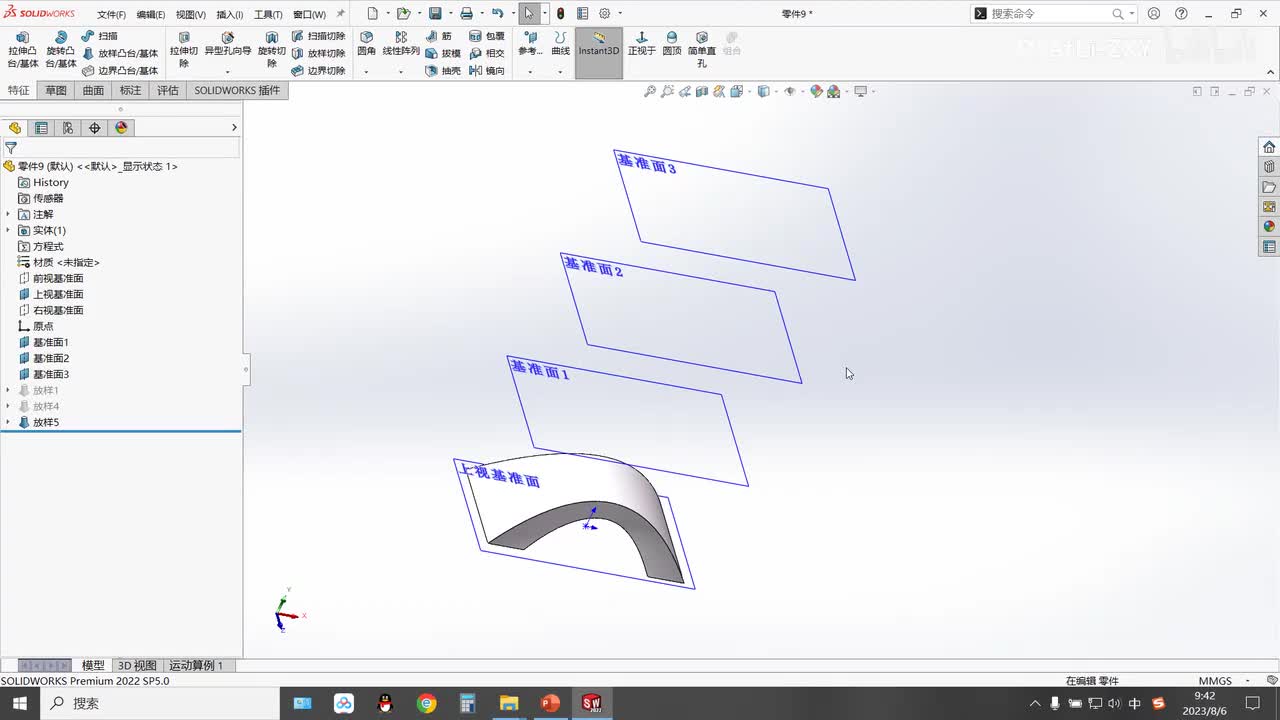Open the 编辑(E) menu
This screenshot has height=720, width=1280.
pos(151,15)
